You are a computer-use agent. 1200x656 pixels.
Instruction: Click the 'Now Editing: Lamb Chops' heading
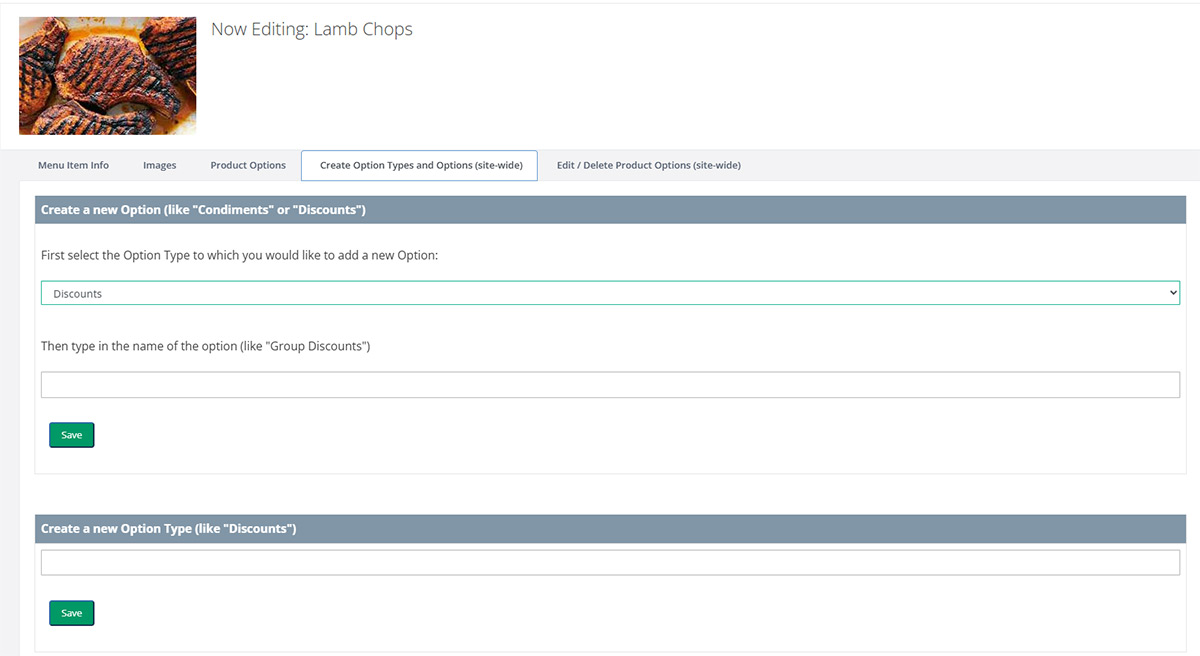pyautogui.click(x=312, y=29)
